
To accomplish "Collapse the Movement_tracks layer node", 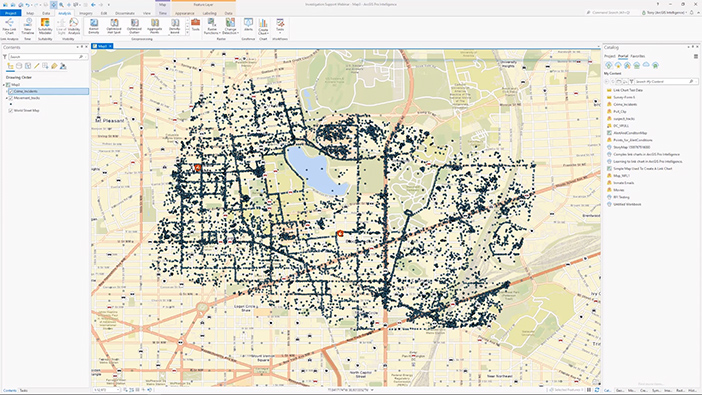I will (x=7, y=98).
